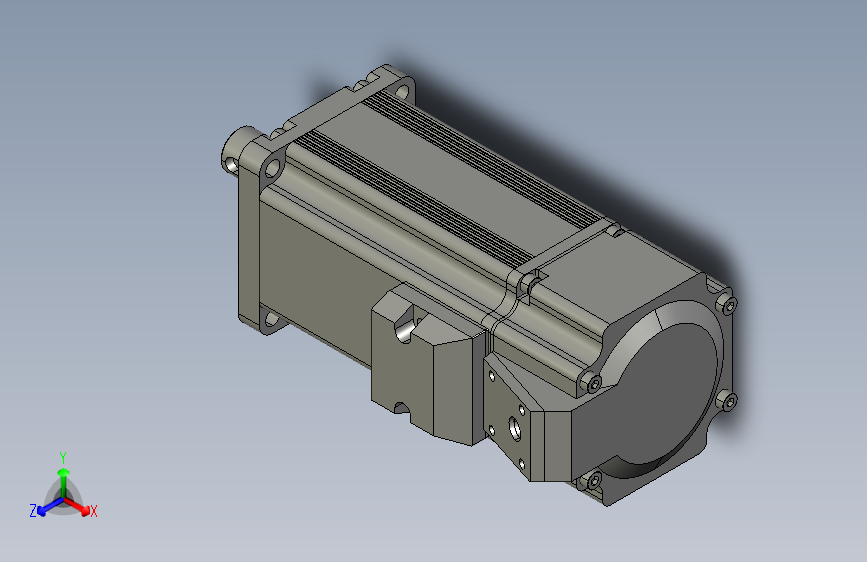Click the red X axis arrow of the triad
This screenshot has height=562, width=867.
pyautogui.click(x=76, y=506)
